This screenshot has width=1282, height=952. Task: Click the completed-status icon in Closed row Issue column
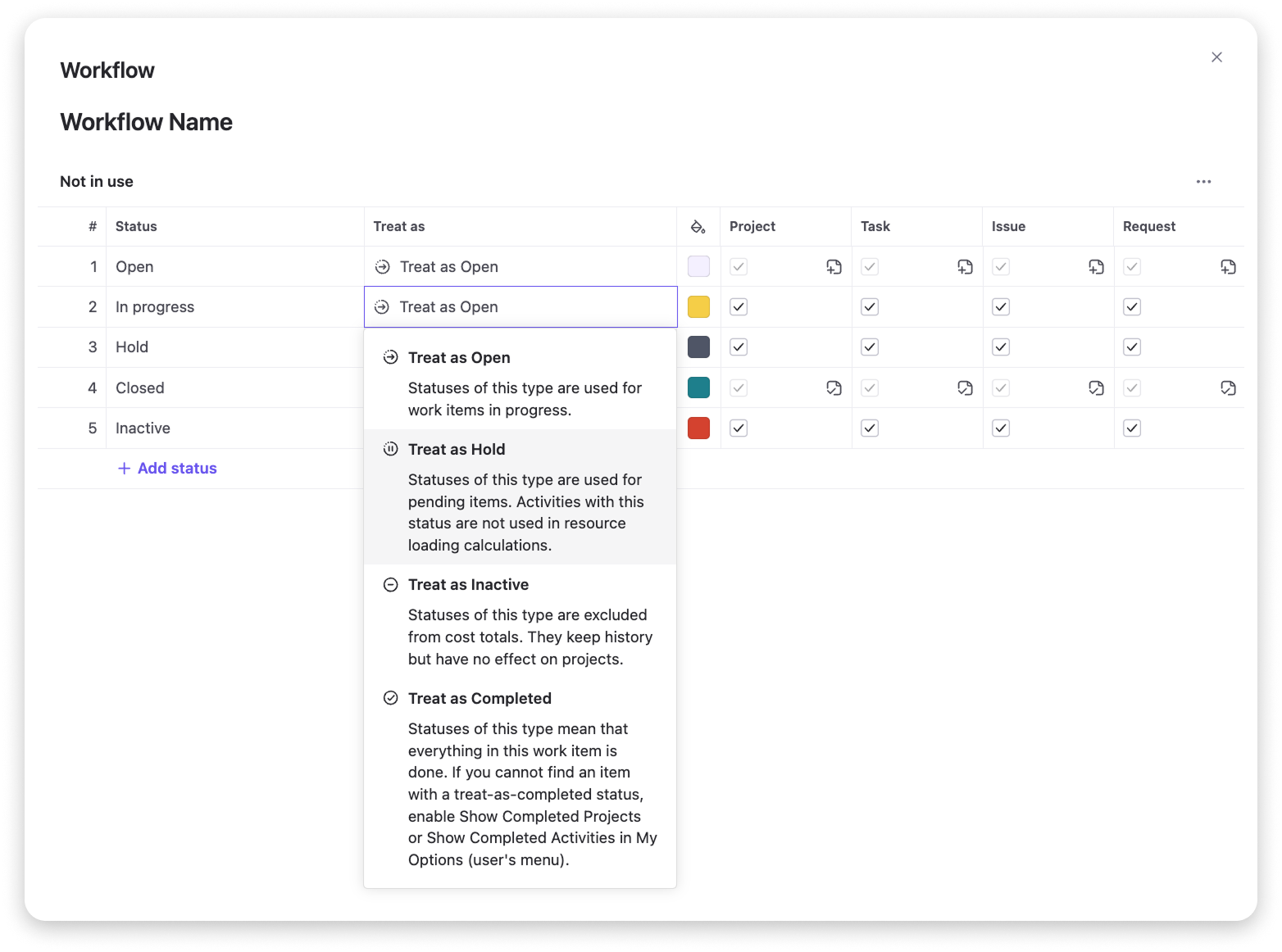tap(1096, 388)
